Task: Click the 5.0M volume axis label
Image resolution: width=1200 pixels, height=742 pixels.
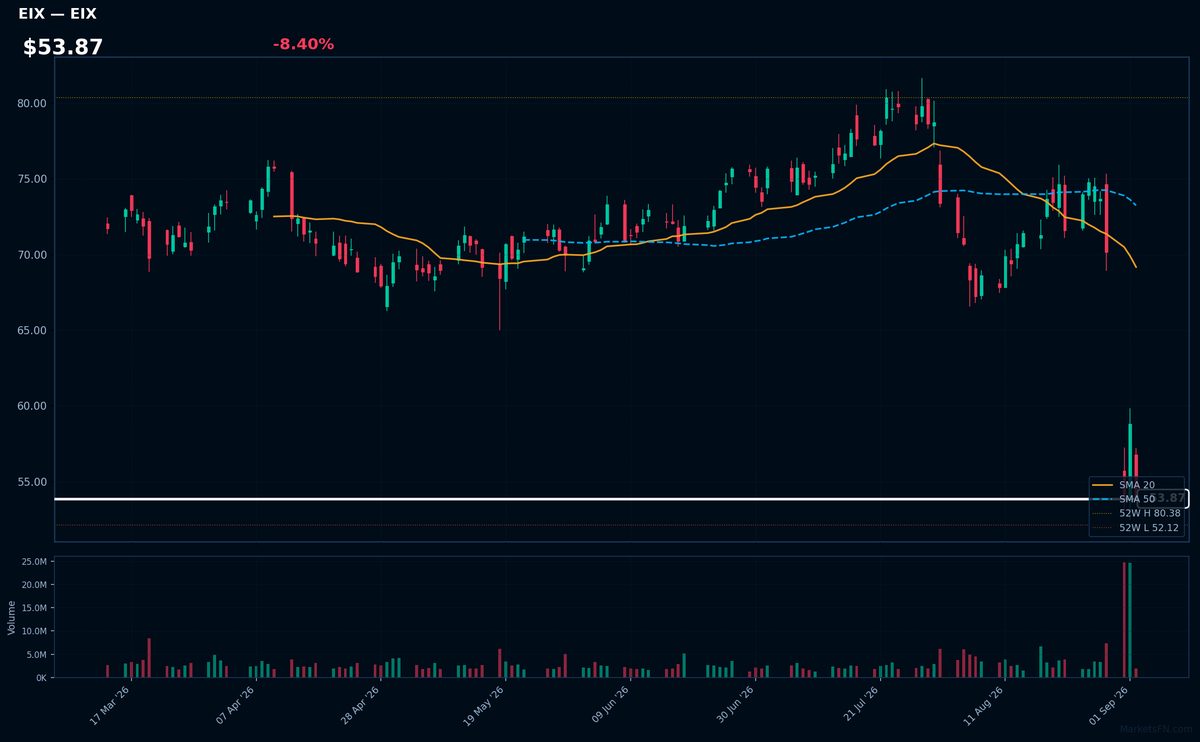Action: (x=36, y=654)
